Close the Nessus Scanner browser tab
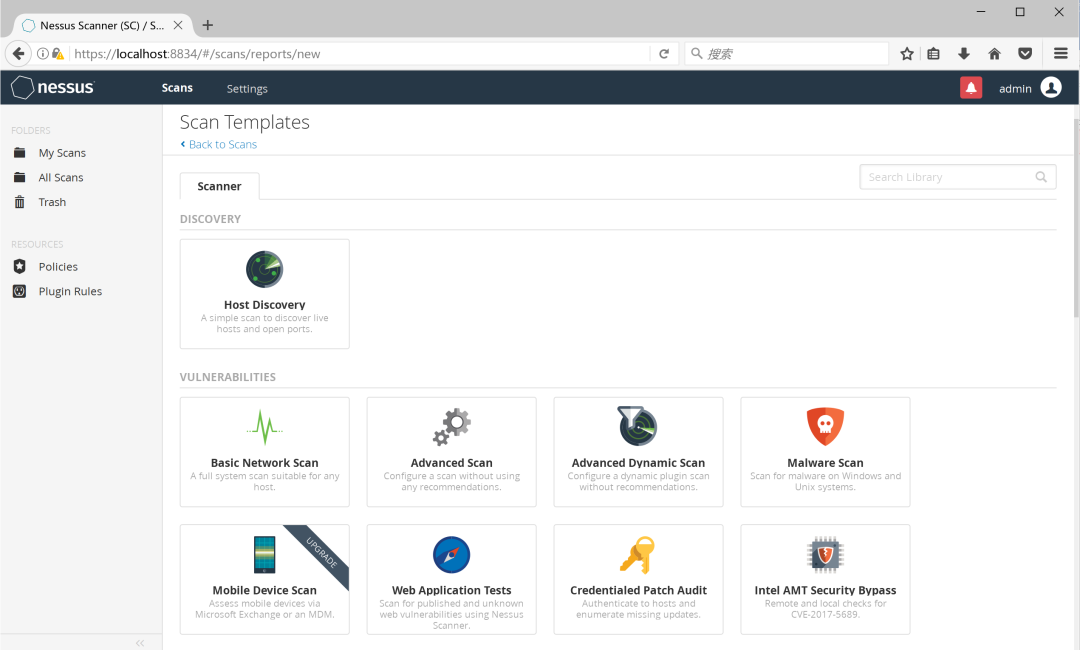Image resolution: width=1080 pixels, height=650 pixels. click(x=178, y=25)
